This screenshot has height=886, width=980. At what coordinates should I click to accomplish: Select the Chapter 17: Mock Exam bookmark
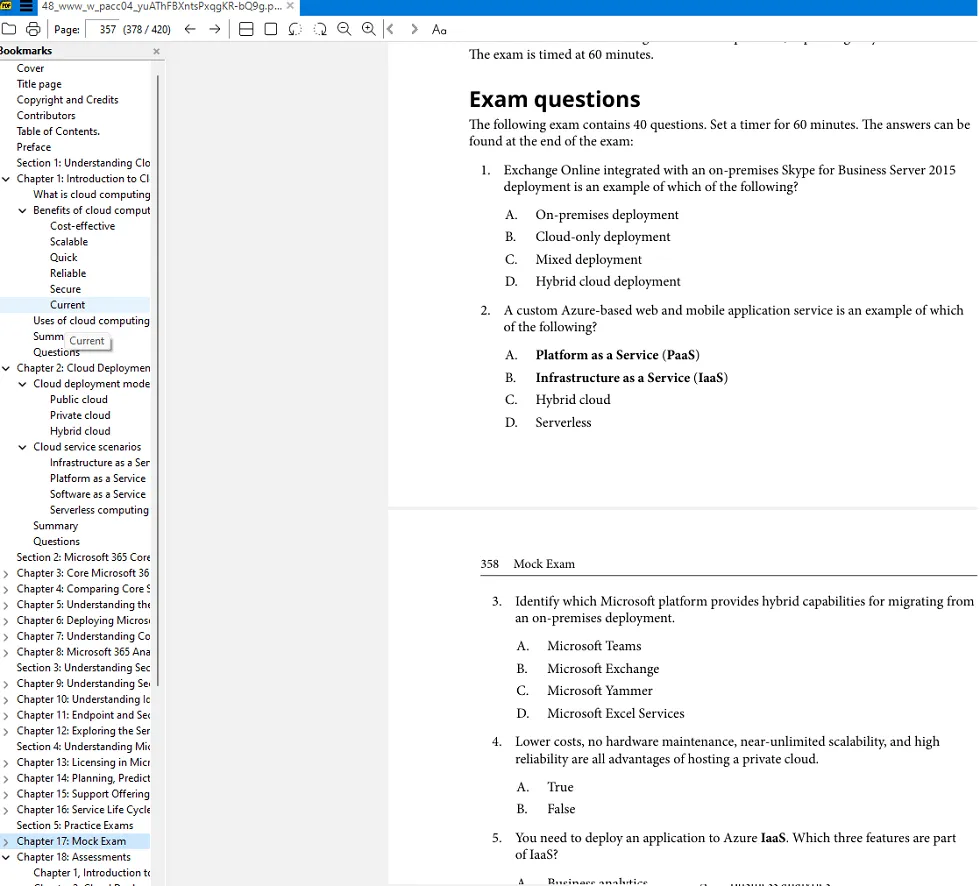71,841
